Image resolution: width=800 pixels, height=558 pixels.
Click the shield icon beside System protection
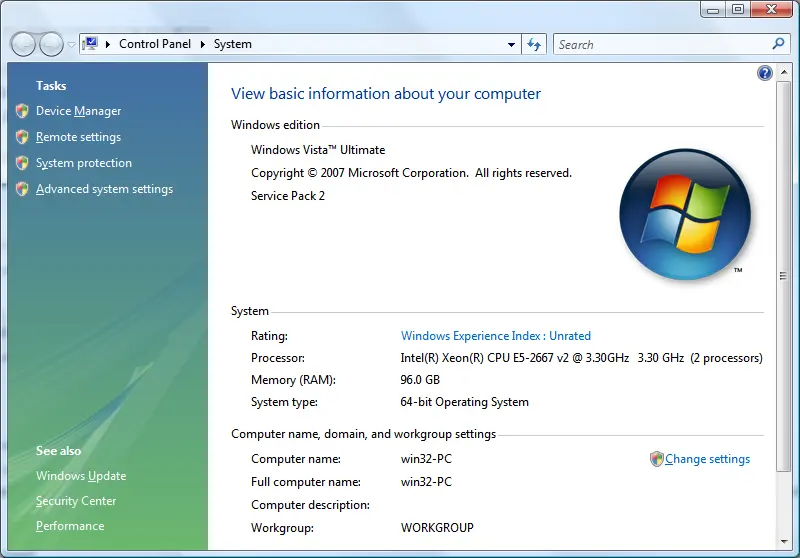pyautogui.click(x=22, y=163)
